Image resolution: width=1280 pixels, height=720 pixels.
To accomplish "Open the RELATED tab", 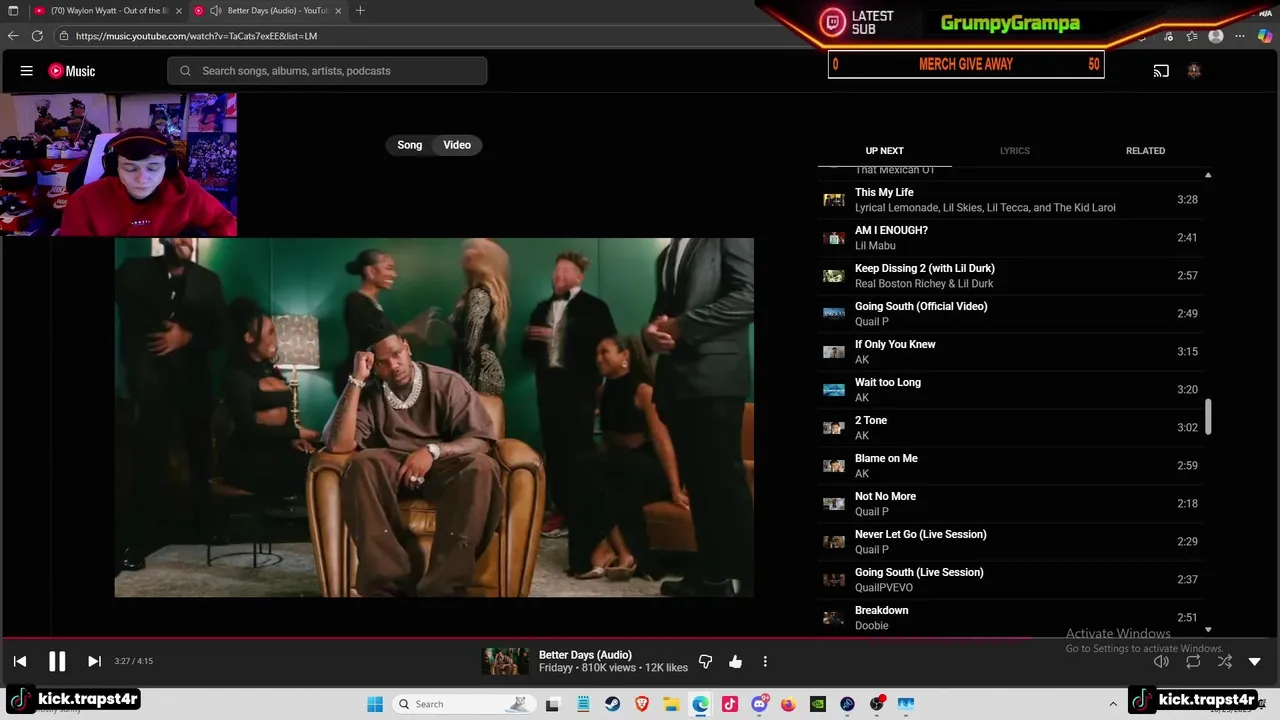I will pyautogui.click(x=1145, y=151).
